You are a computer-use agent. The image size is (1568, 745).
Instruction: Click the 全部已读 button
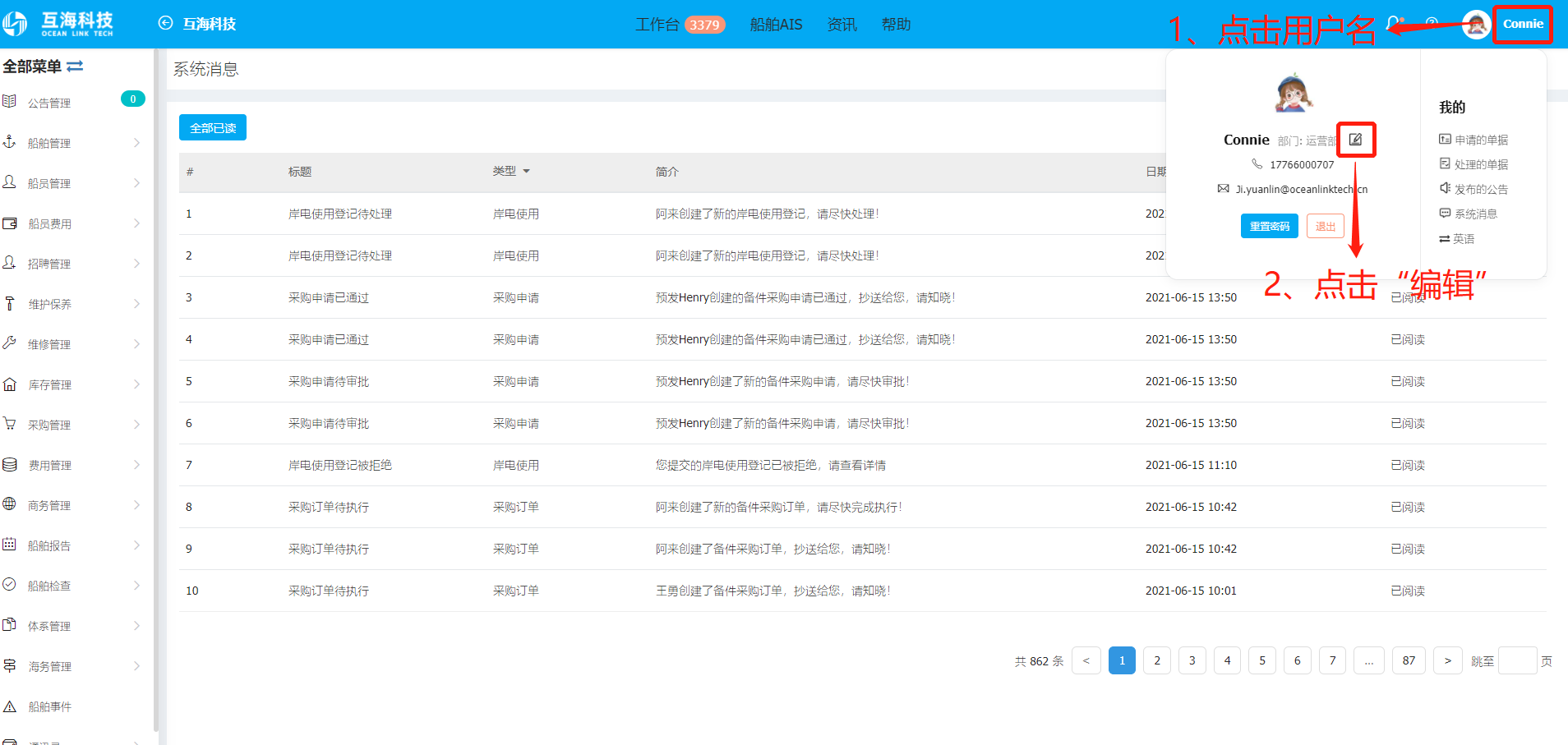coord(213,127)
